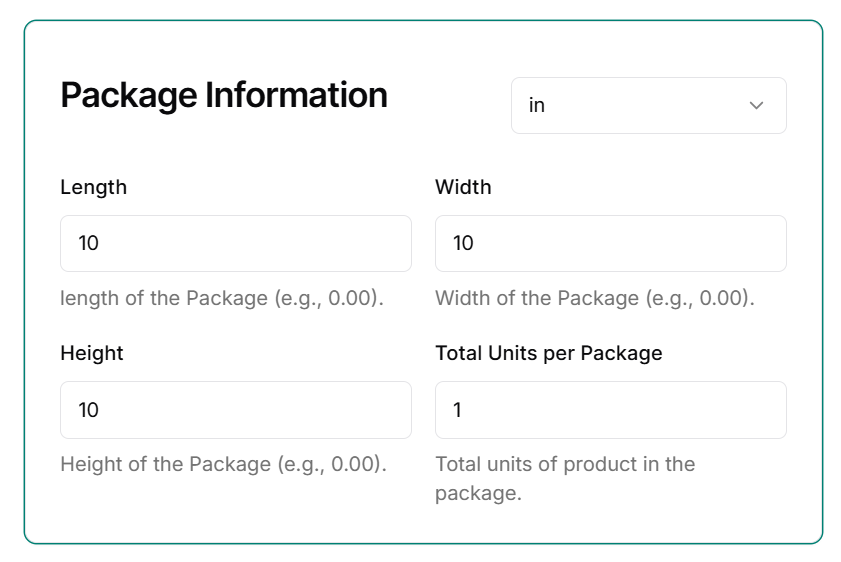The width and height of the screenshot is (841, 562).
Task: Click the chevron arrow in unit selector
Action: [x=757, y=105]
